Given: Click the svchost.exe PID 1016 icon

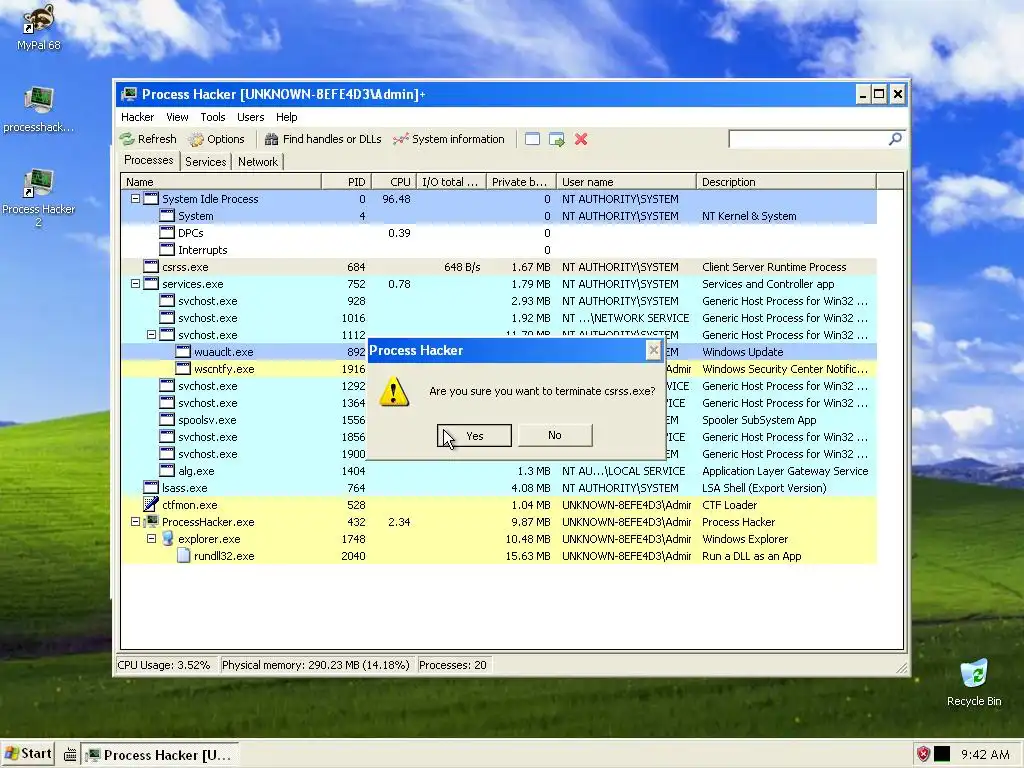Looking at the screenshot, I should pyautogui.click(x=167, y=317).
